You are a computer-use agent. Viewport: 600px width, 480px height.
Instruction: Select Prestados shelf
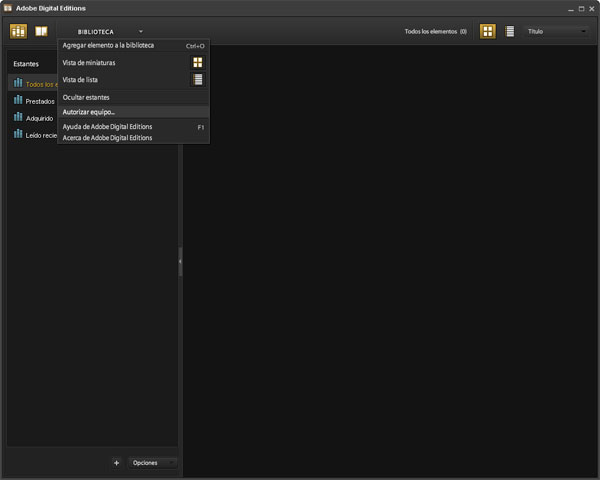(33, 101)
